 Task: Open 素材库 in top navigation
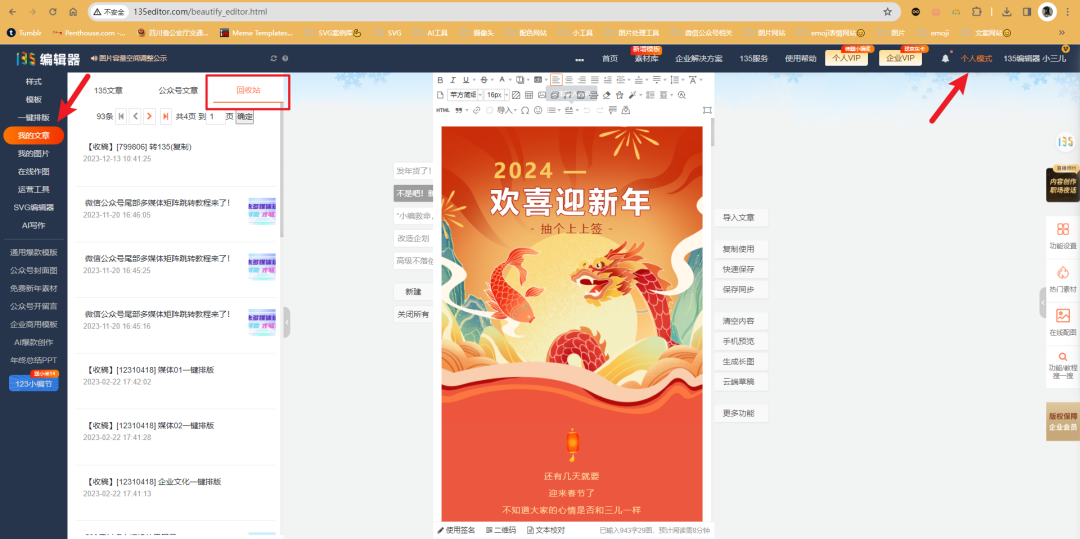point(646,59)
